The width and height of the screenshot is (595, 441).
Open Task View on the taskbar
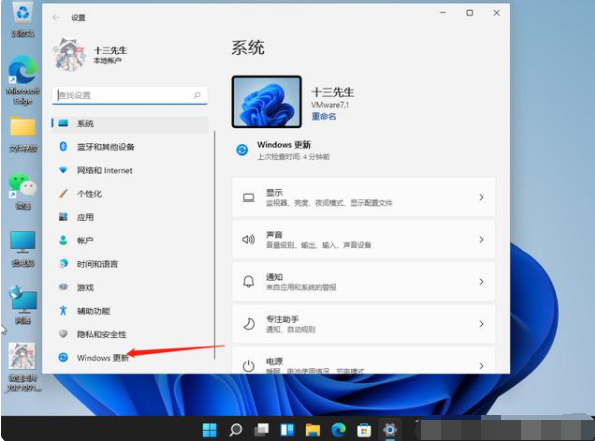(x=261, y=430)
